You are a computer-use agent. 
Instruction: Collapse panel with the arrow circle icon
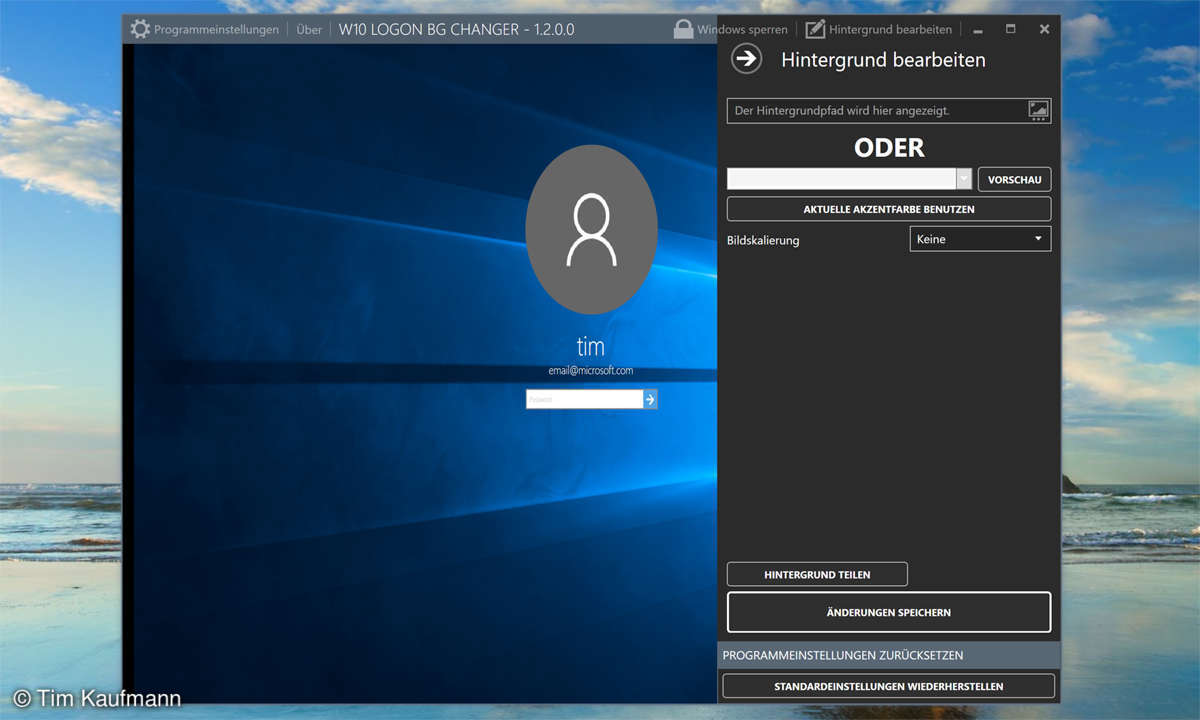(746, 59)
